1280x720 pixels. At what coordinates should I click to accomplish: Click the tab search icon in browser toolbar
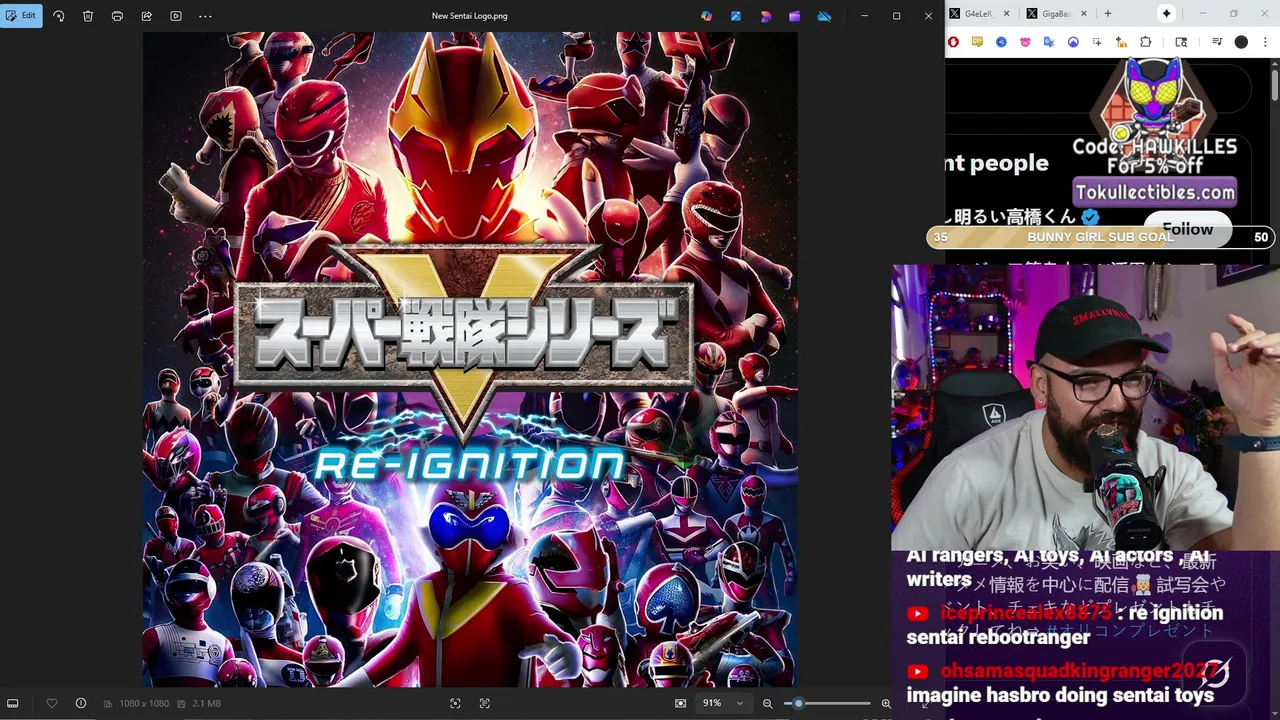coord(1181,42)
